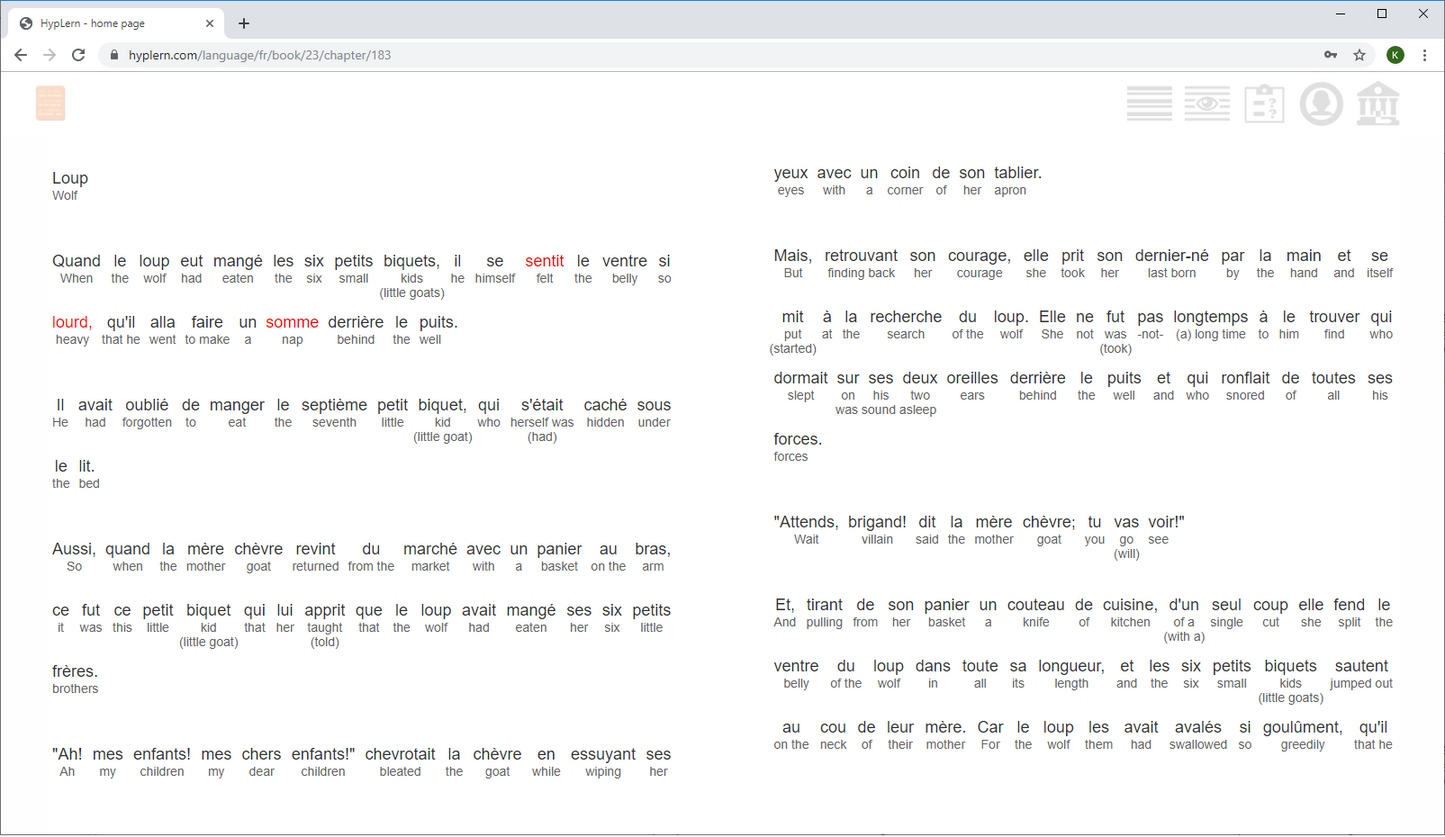The image size is (1445, 837).
Task: Click the key saved-password icon
Action: [x=1331, y=55]
